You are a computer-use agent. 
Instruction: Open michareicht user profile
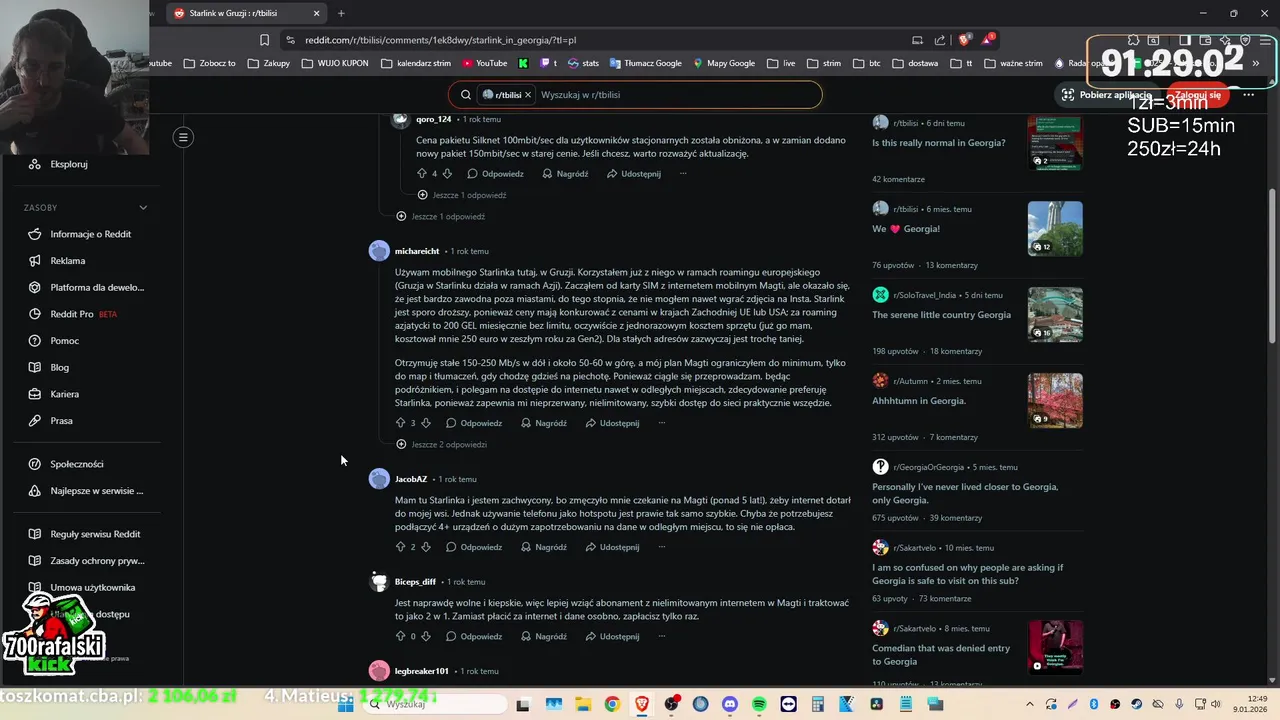tap(417, 251)
